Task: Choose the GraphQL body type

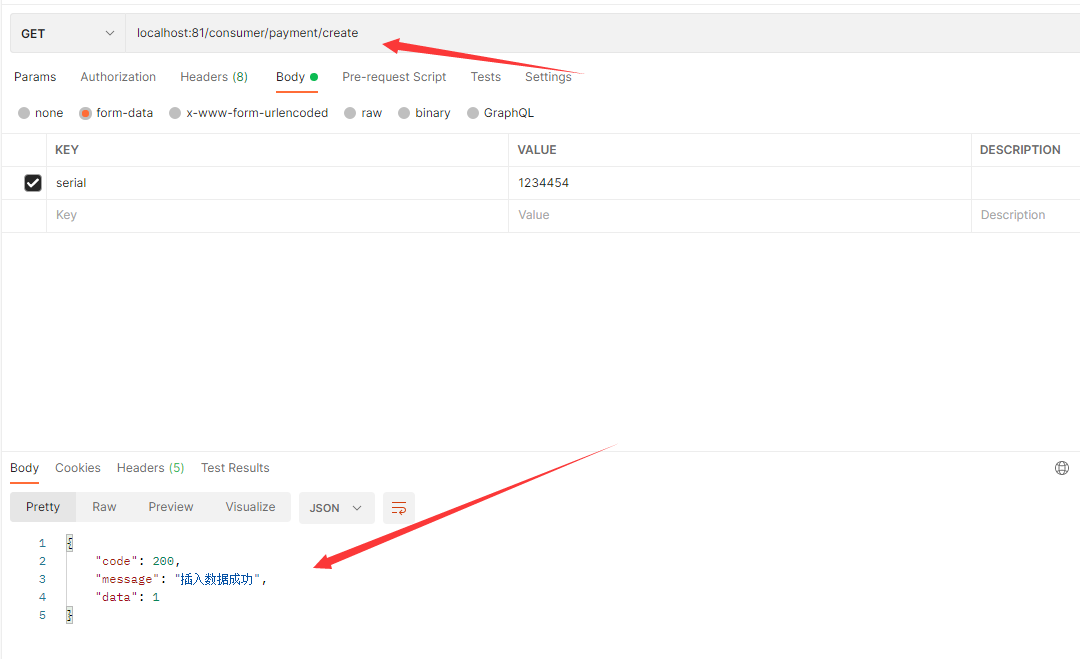Action: coord(501,113)
